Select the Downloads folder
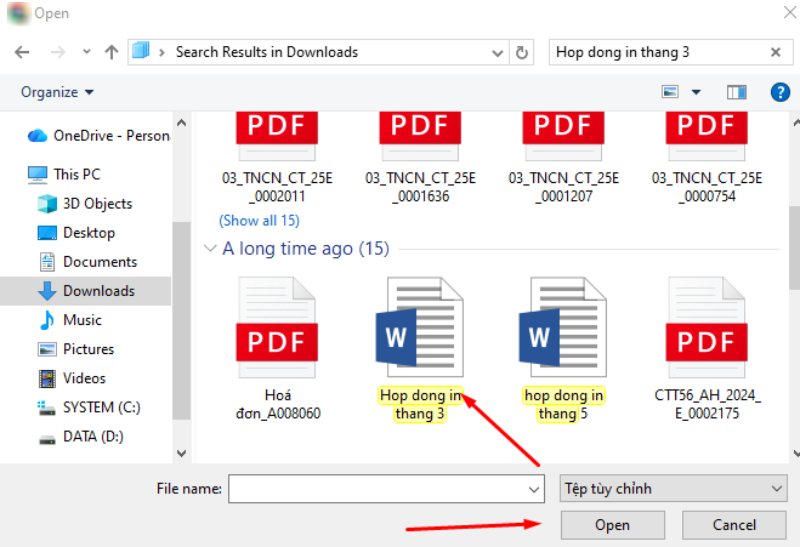Viewport: 800px width, 547px height. pyautogui.click(x=86, y=291)
